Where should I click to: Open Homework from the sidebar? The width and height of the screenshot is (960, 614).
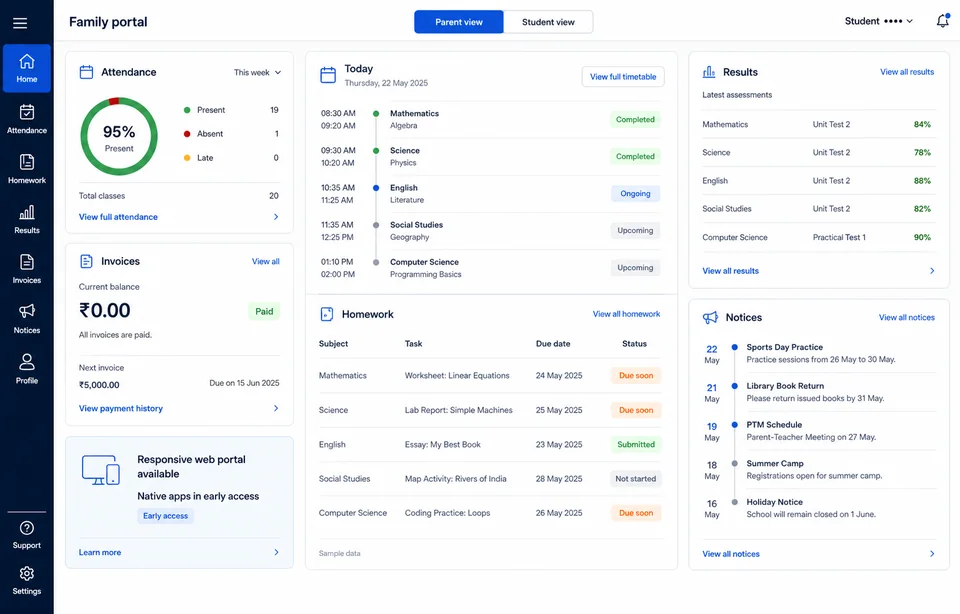(x=27, y=170)
